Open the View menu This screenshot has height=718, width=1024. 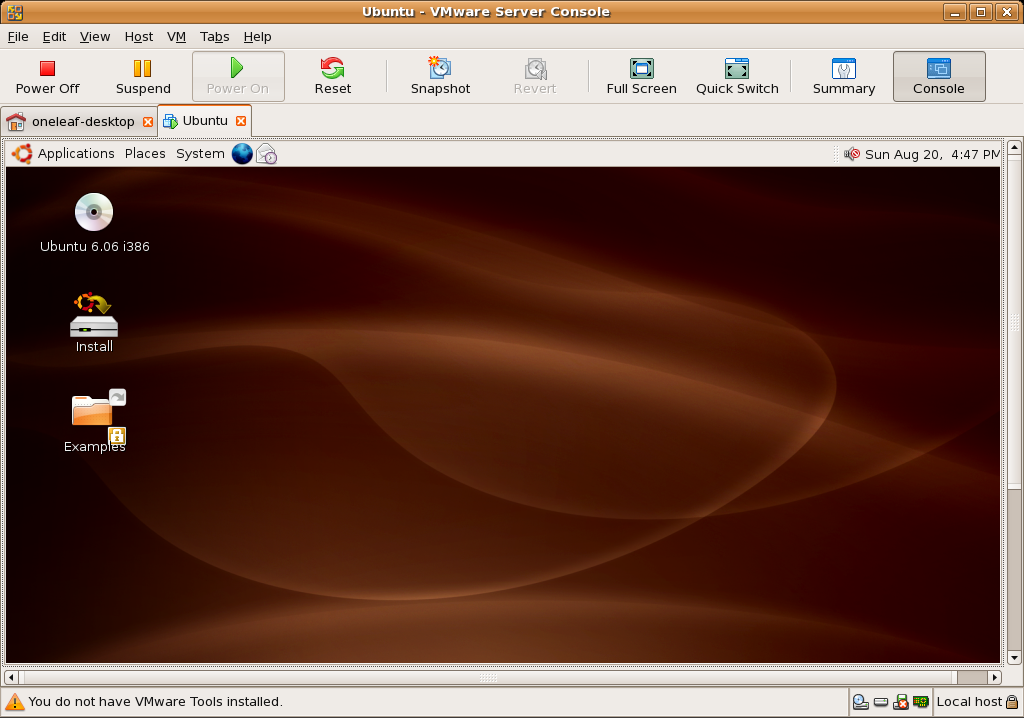click(x=95, y=37)
